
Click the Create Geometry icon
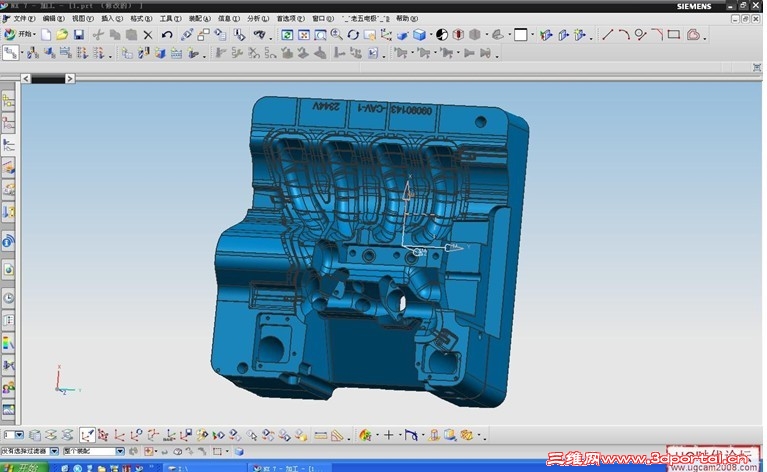pyautogui.click(x=160, y=53)
